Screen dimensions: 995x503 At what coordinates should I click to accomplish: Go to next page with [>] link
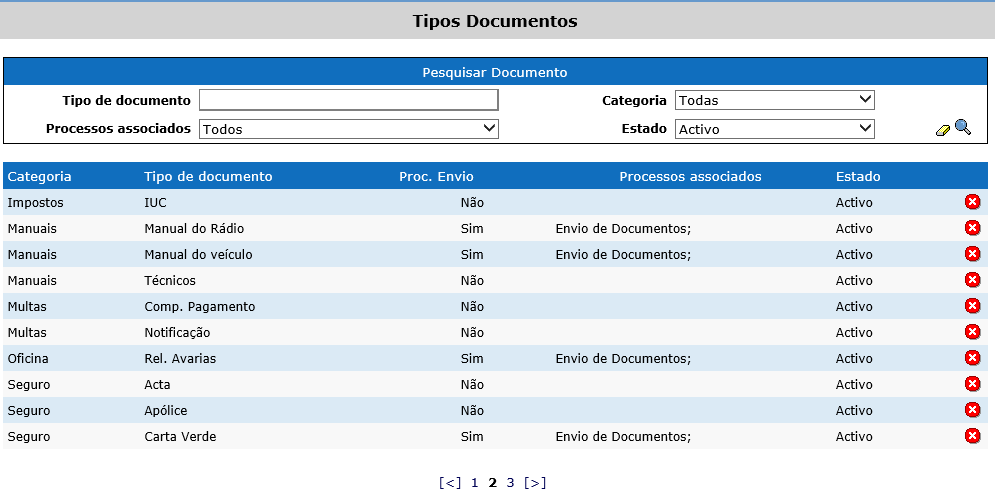pyautogui.click(x=535, y=483)
